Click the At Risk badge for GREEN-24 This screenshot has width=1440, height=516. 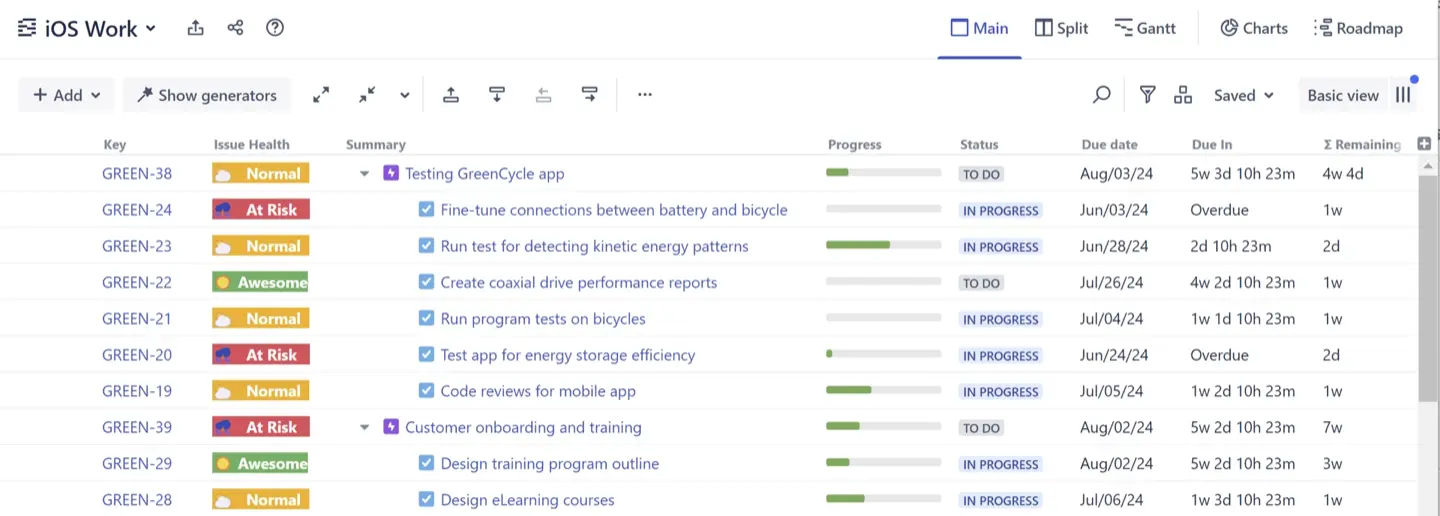261,210
